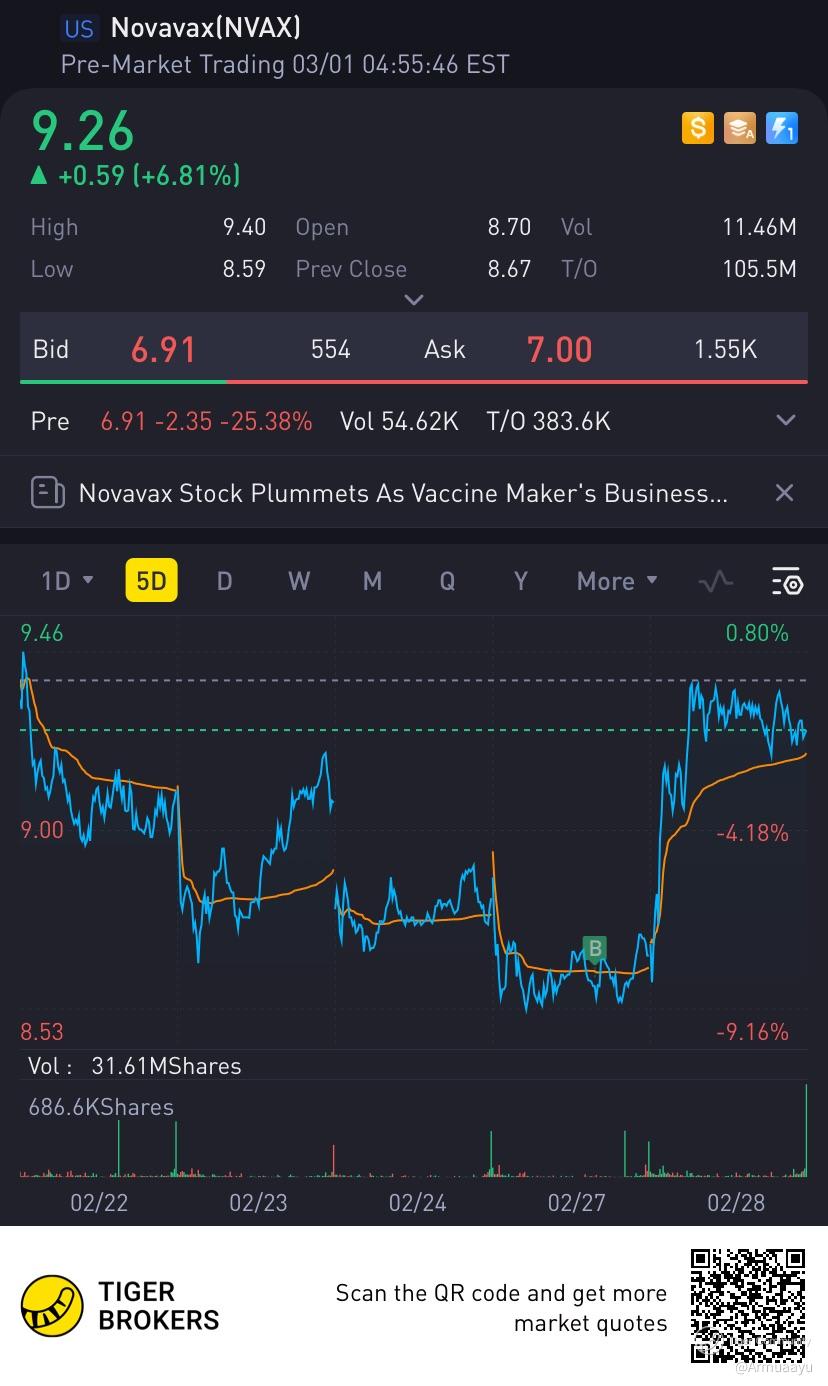Open the More timeframes dropdown
828x1386 pixels.
point(617,581)
